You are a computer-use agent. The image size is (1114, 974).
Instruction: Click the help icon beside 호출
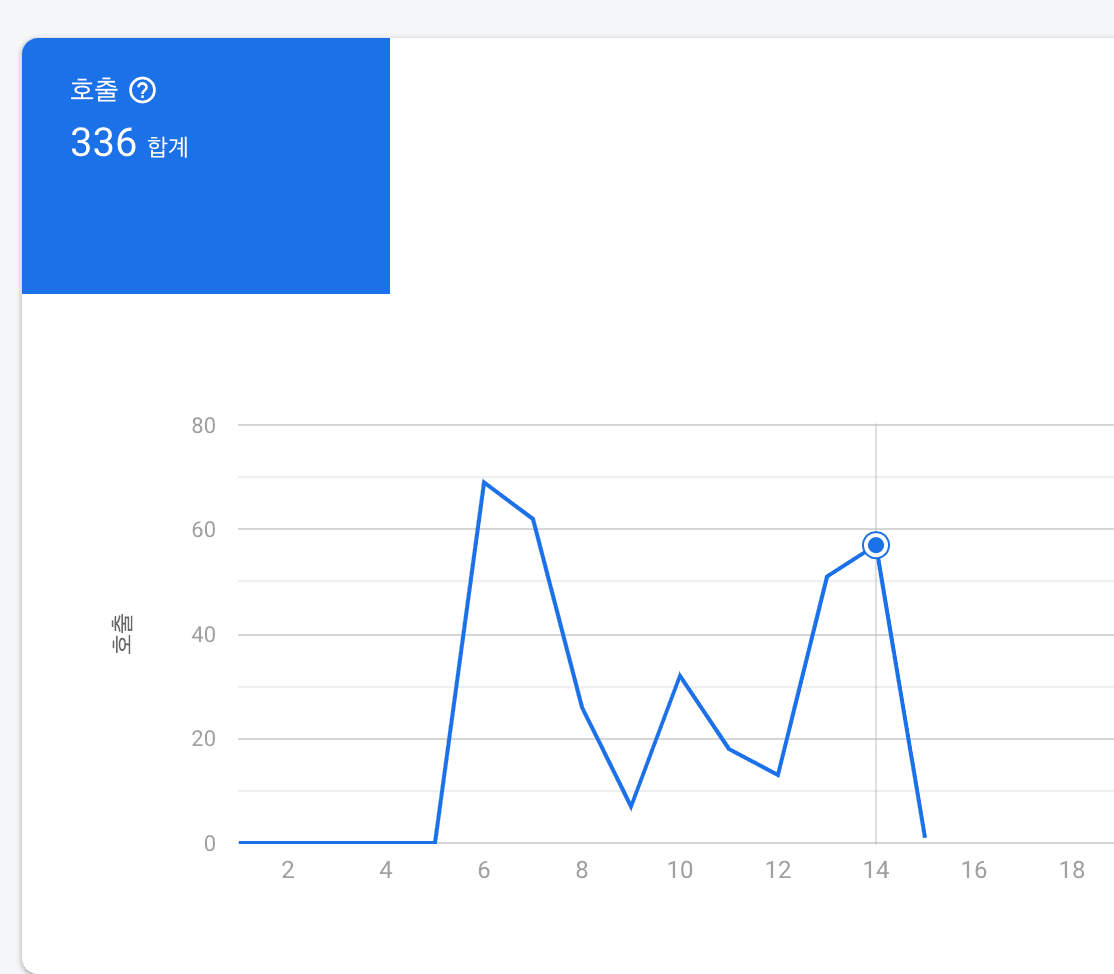(x=143, y=91)
